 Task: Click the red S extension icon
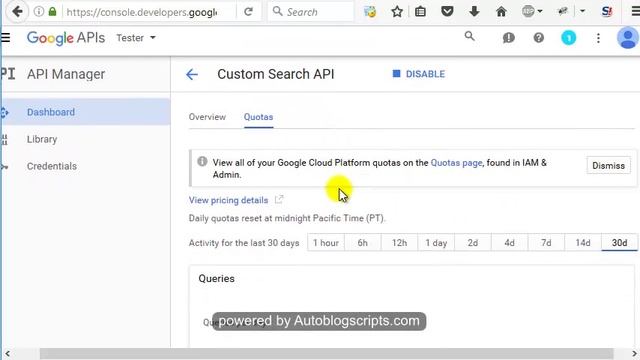coord(607,11)
